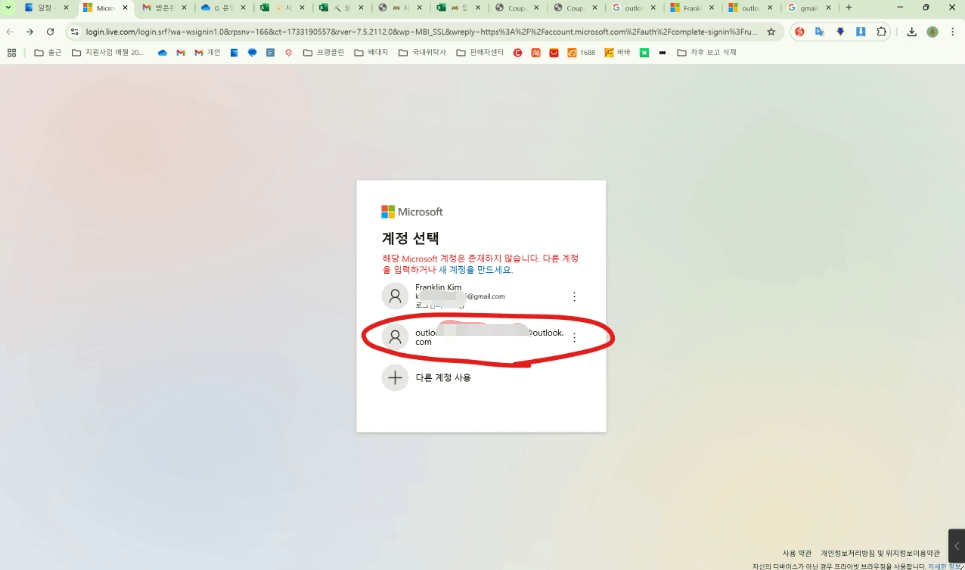The height and width of the screenshot is (570, 965).
Task: Reload the Microsoft login page
Action: 50,32
